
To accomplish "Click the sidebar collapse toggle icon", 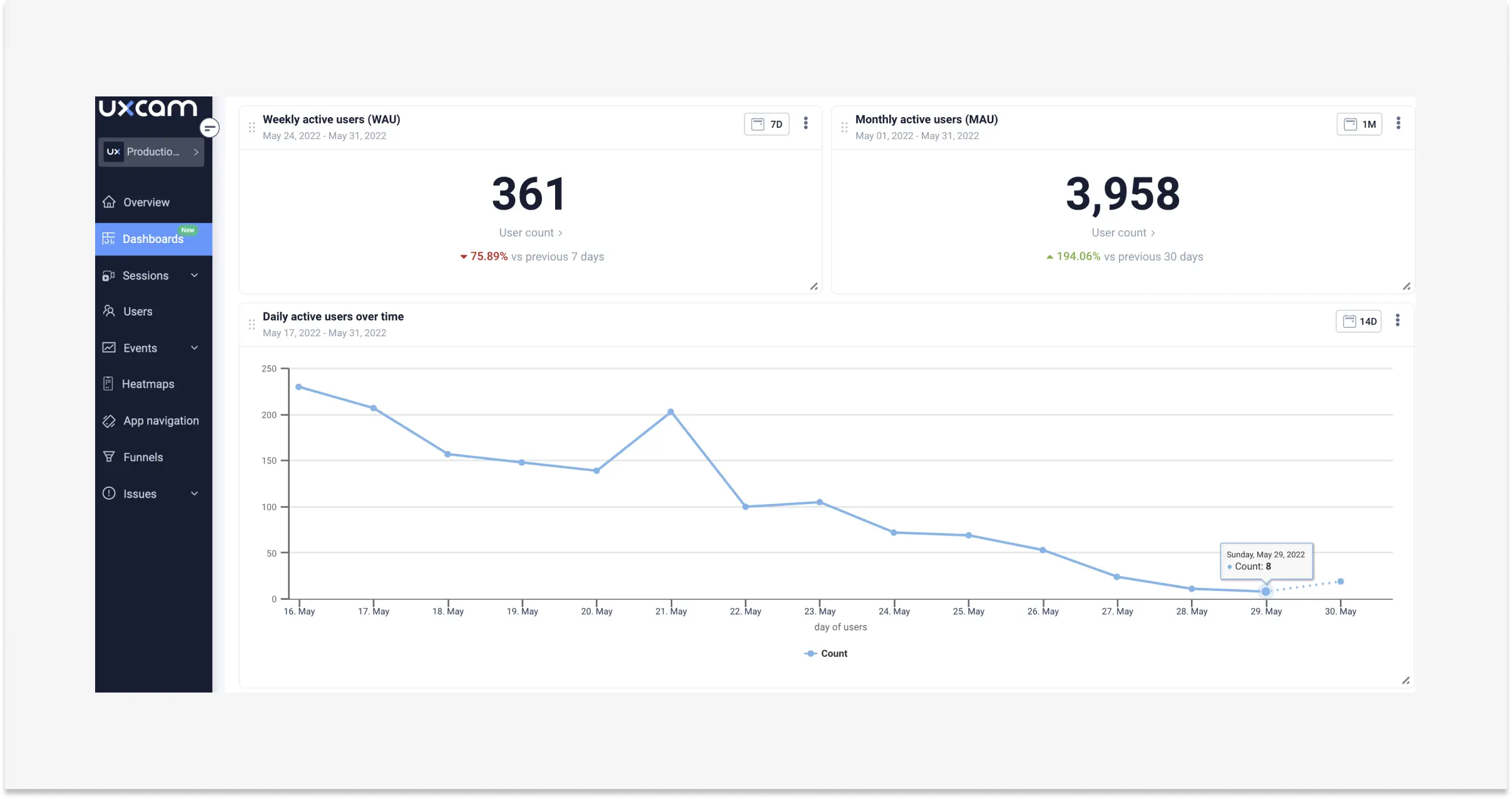I will pos(210,128).
